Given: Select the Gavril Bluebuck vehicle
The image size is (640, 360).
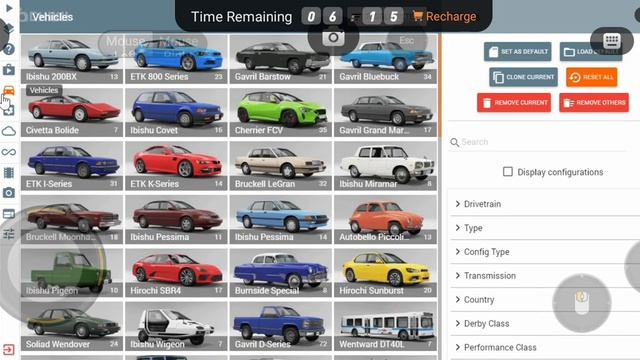Looking at the screenshot, I should coord(385,59).
